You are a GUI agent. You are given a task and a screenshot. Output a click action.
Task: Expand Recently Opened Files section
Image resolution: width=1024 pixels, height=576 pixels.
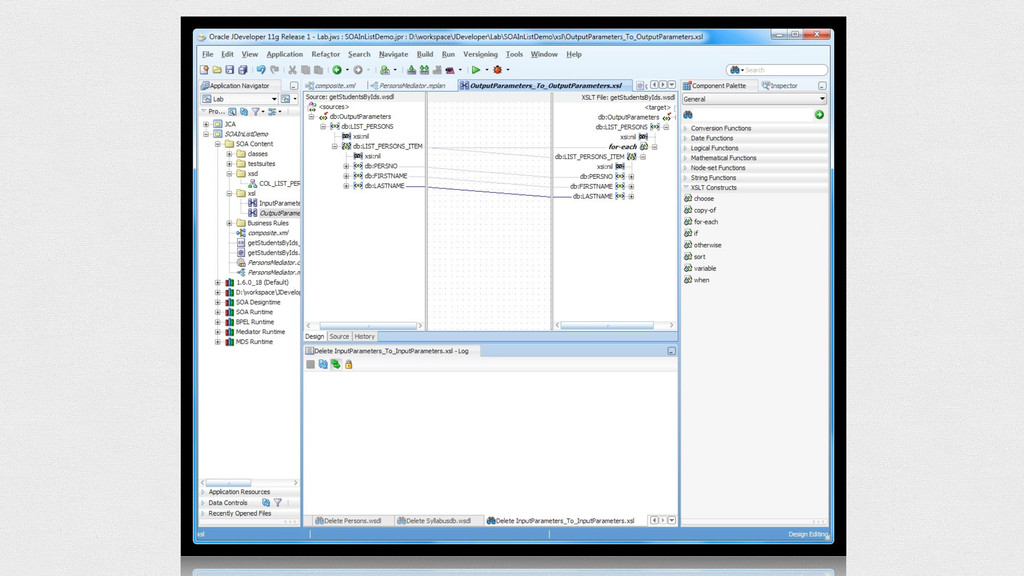203,514
